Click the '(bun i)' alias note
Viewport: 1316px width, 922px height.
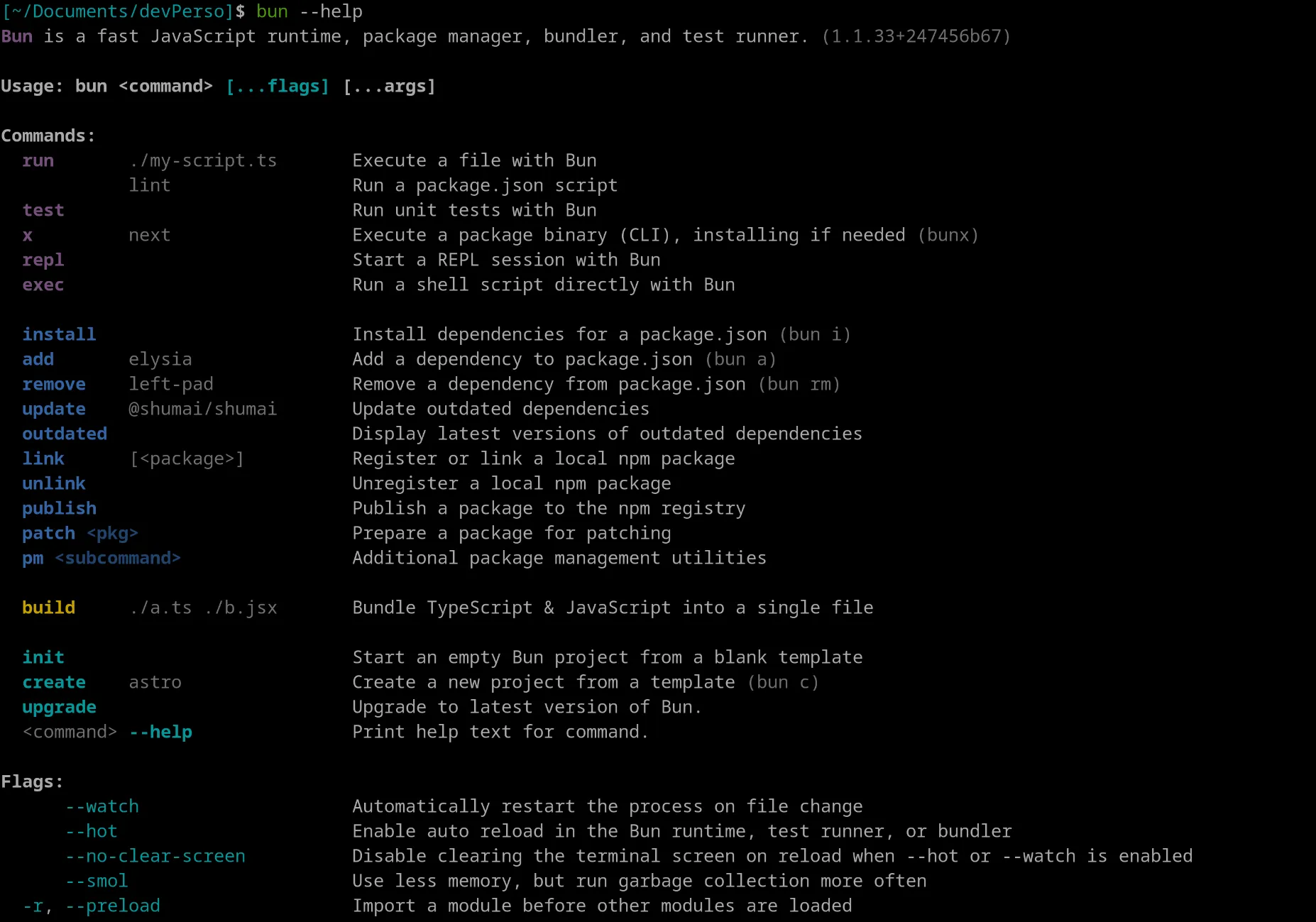pyautogui.click(x=815, y=334)
